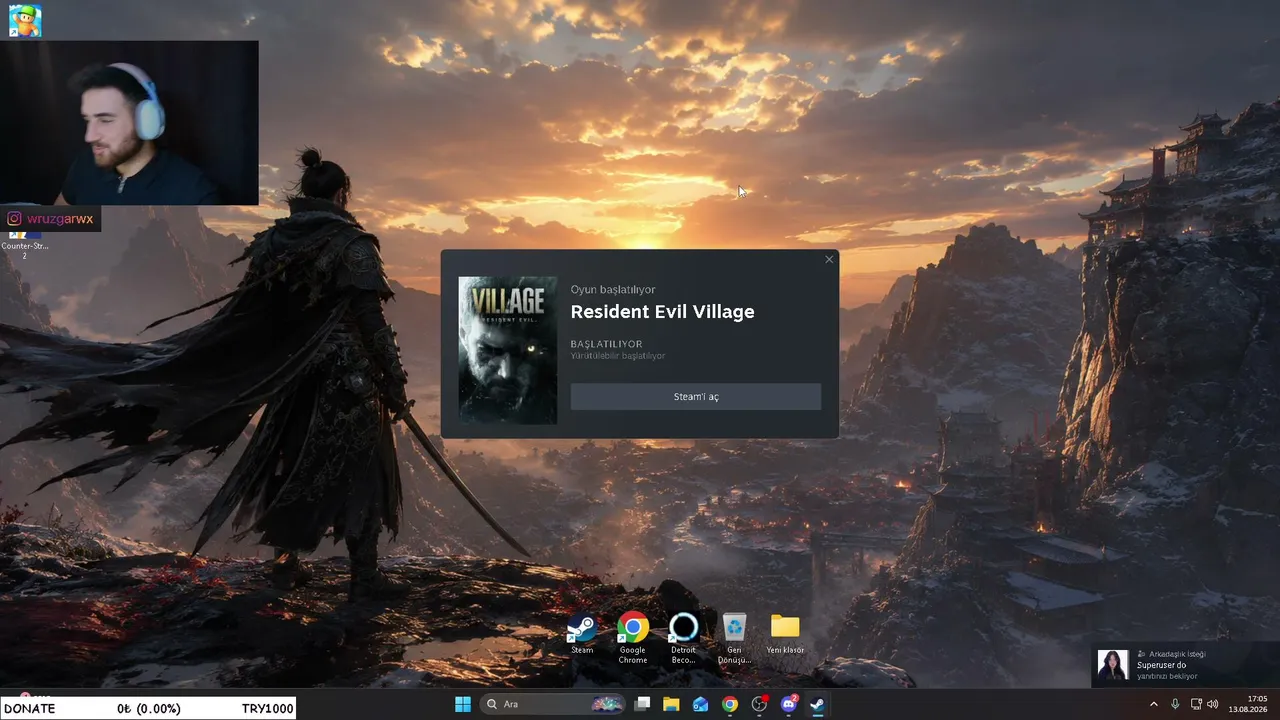Select the Stumble Guys desktop shortcut
The image size is (1280, 720).
point(25,20)
